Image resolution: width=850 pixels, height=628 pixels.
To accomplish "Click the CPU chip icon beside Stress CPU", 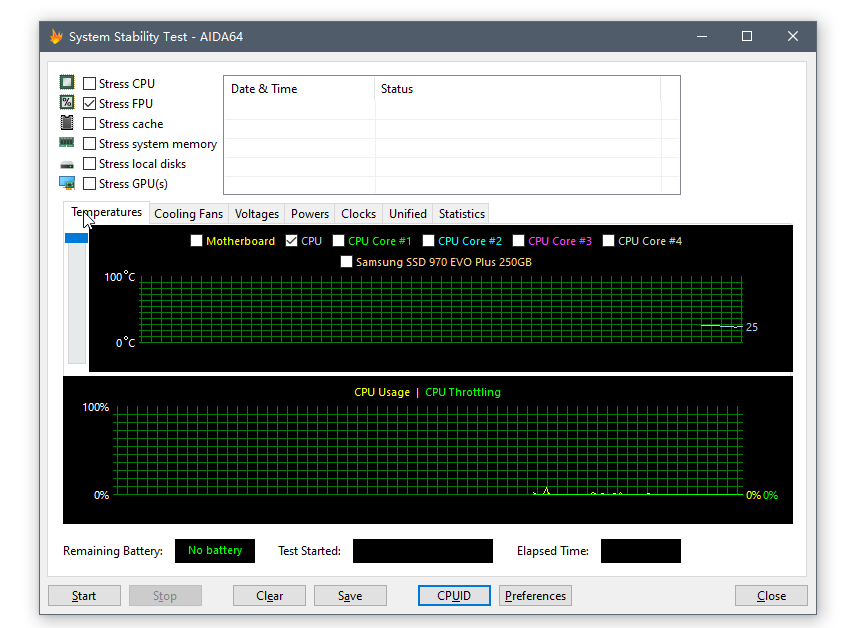I will [x=67, y=82].
